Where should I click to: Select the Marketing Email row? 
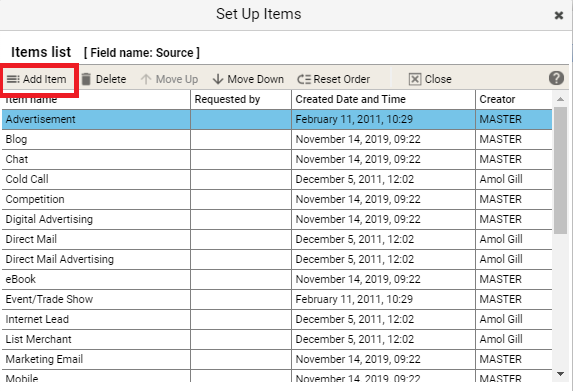tap(277, 359)
